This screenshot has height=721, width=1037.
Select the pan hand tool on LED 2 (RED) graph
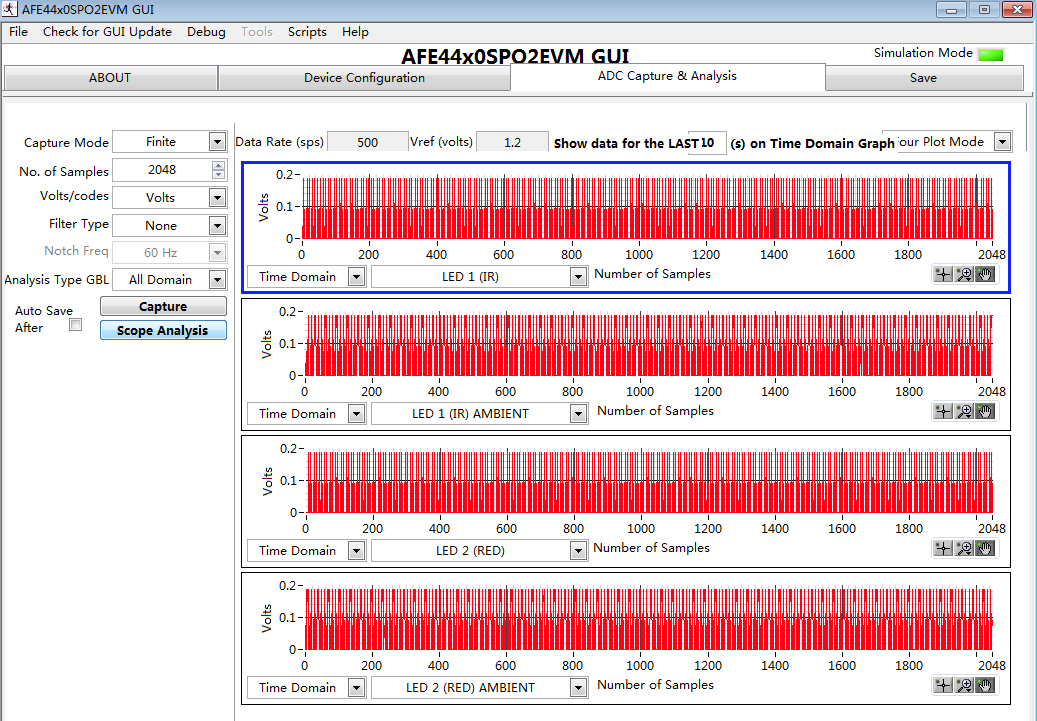click(985, 548)
